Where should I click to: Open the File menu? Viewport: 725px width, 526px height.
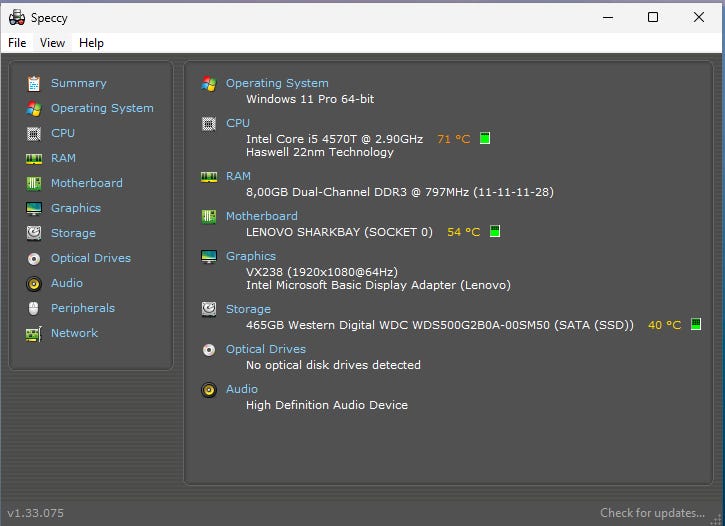[x=17, y=43]
